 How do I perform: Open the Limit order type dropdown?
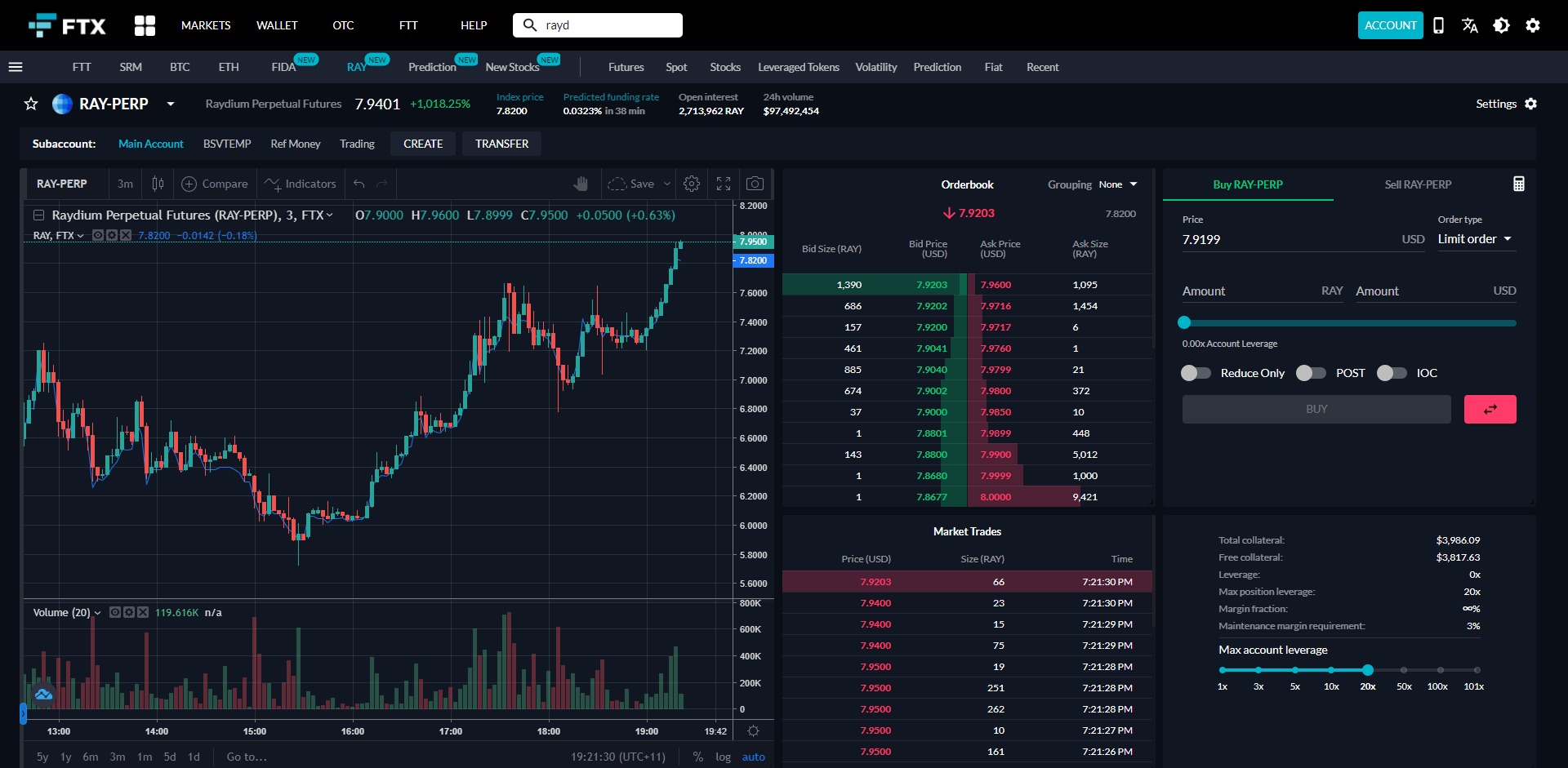point(1475,239)
